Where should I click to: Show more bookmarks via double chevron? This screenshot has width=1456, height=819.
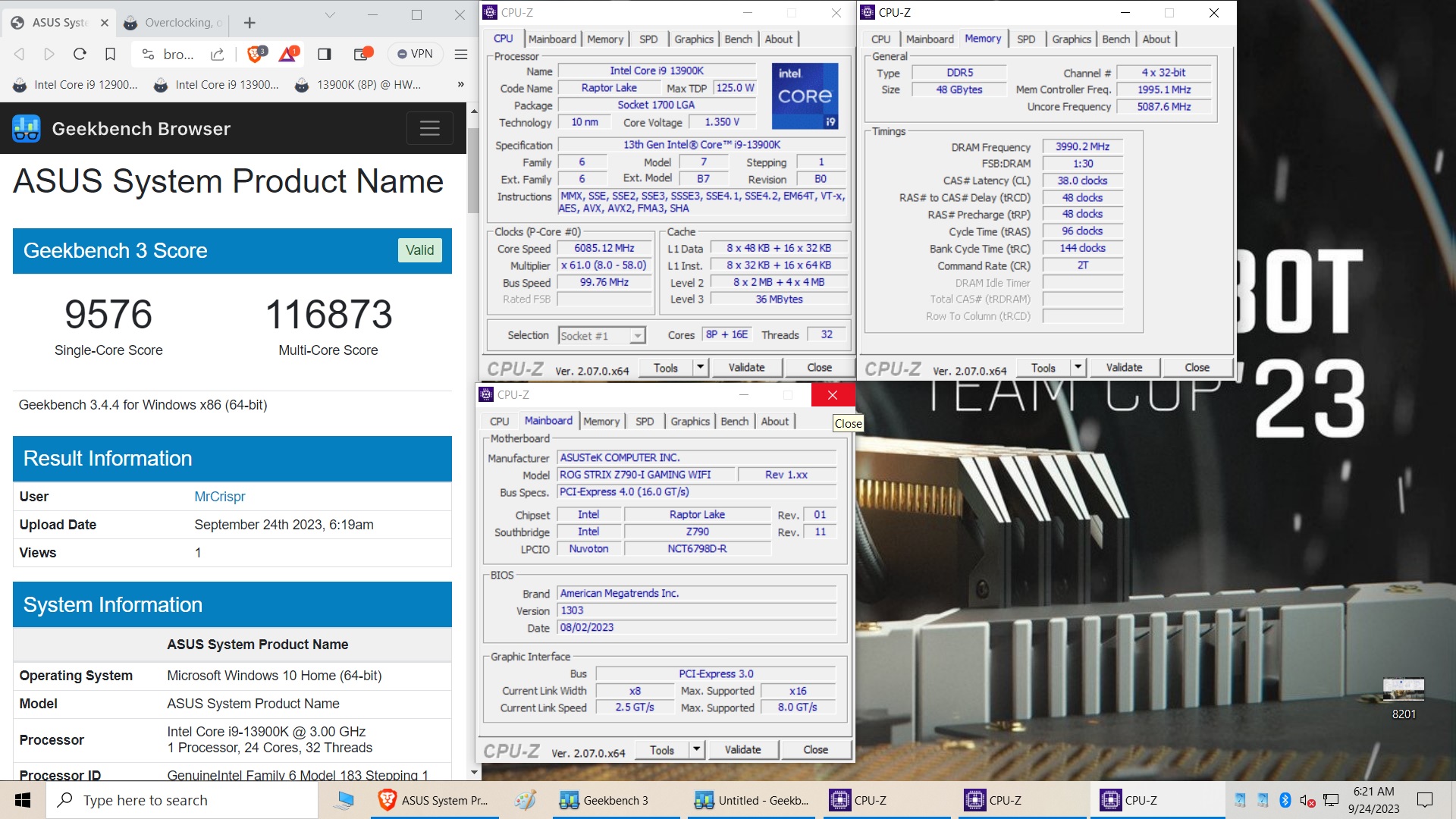click(x=460, y=84)
